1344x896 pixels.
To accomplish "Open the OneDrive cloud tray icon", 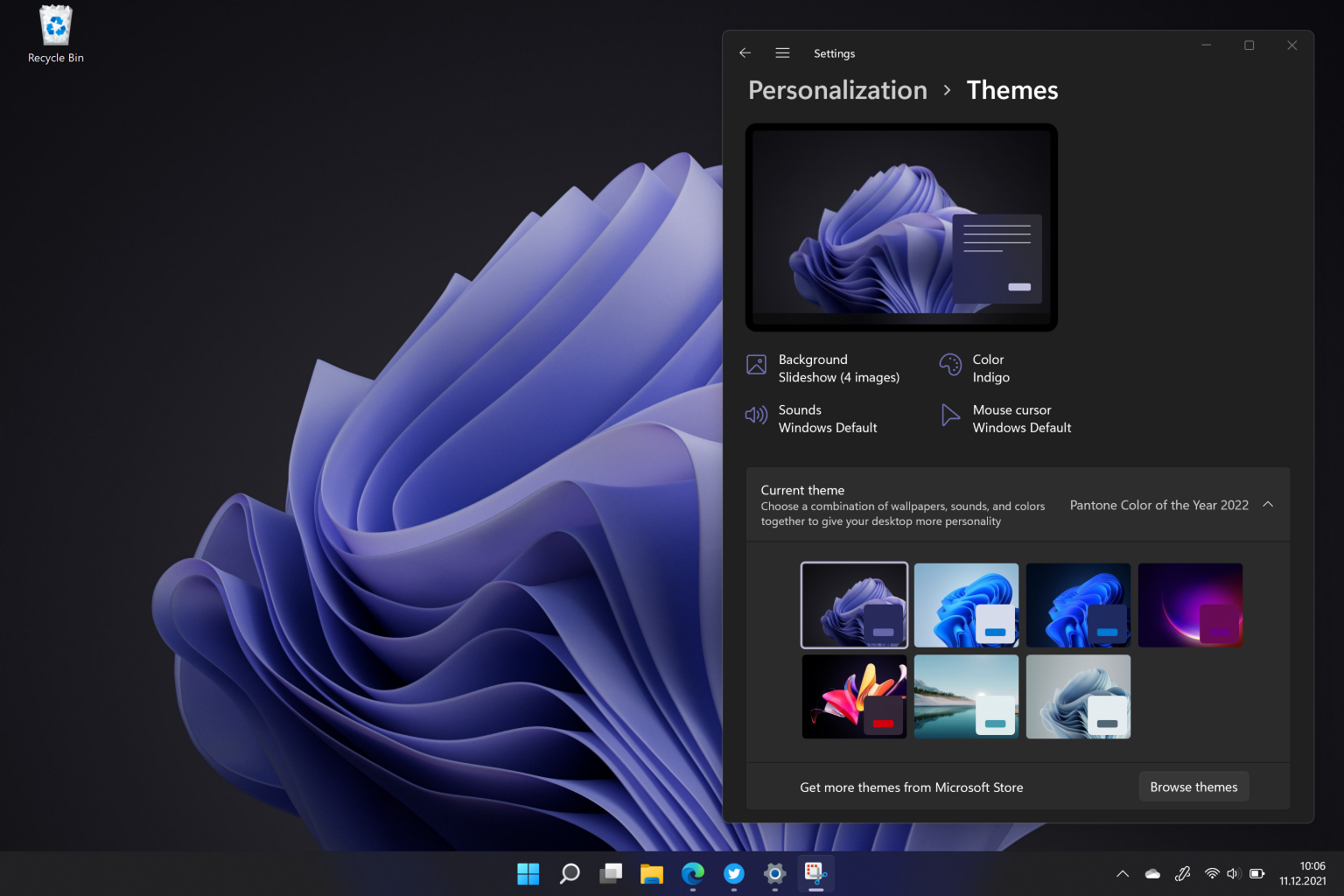I will point(1152,873).
